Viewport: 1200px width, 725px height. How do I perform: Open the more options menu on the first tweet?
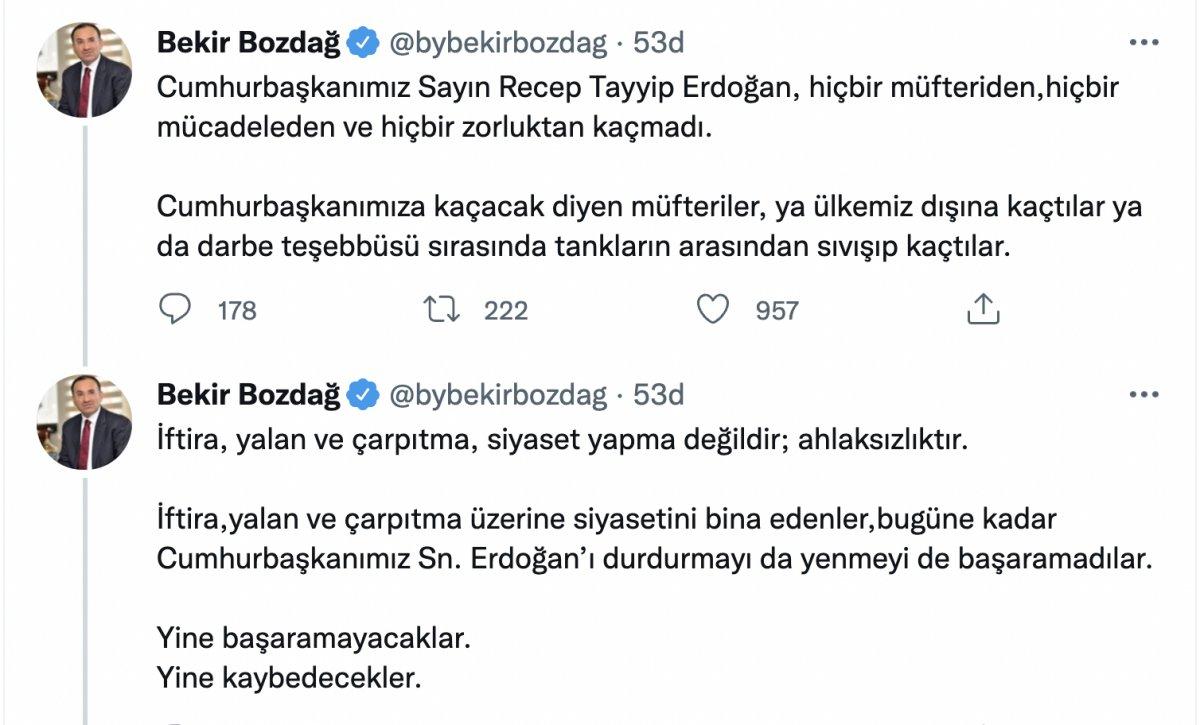[x=1146, y=42]
